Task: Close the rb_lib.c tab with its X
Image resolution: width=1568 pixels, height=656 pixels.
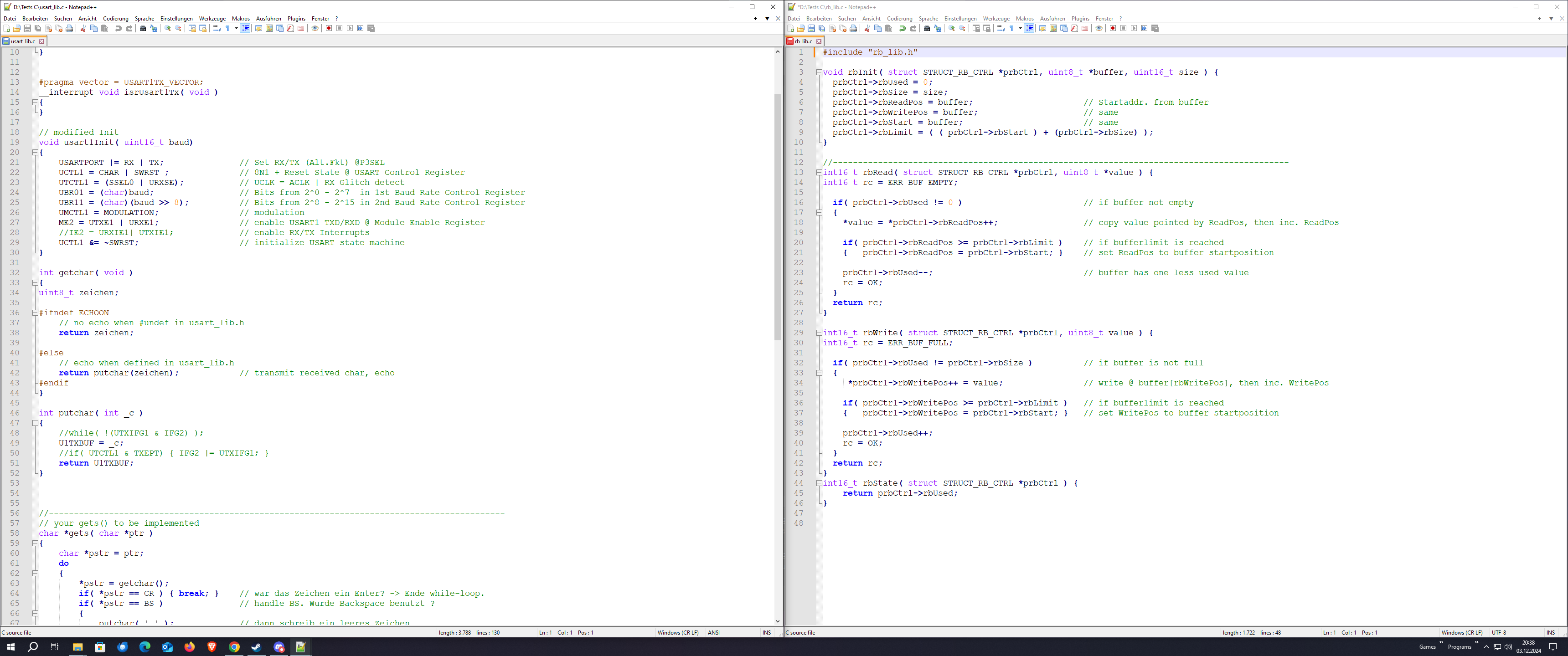Action: 819,41
